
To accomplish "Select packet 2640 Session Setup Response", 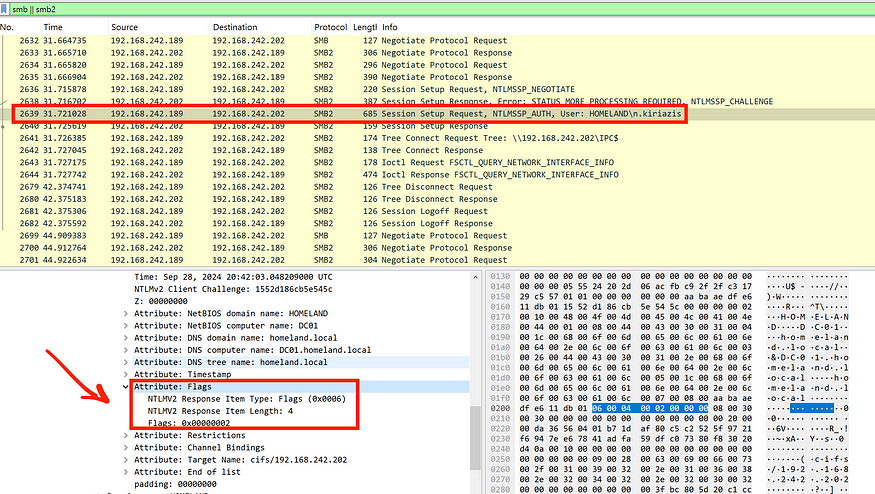I will tap(438, 126).
